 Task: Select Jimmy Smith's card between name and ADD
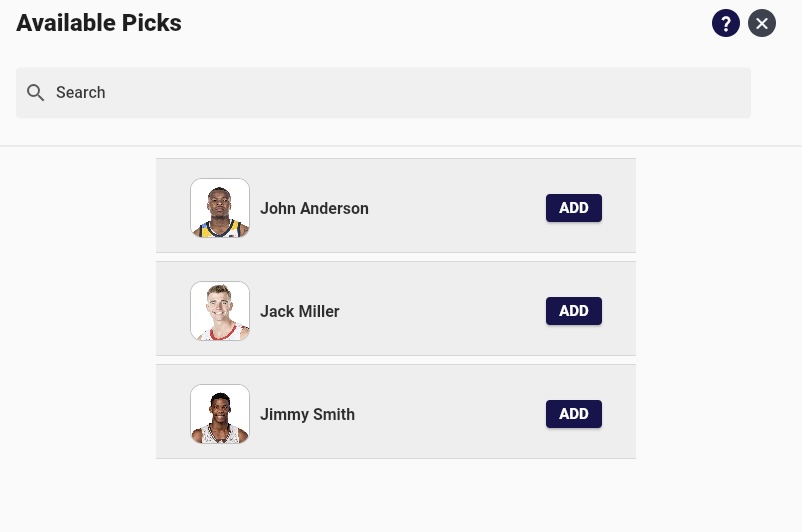pos(450,414)
